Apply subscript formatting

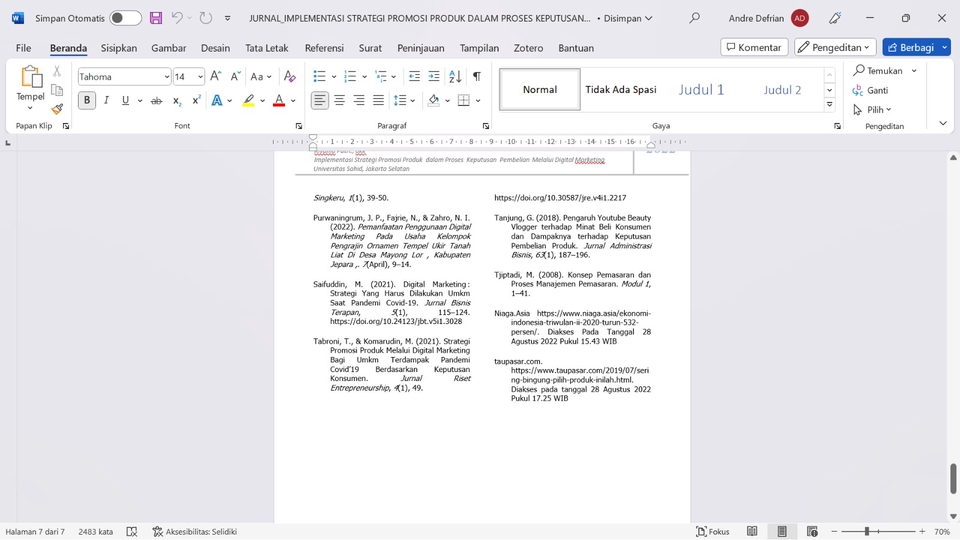pyautogui.click(x=176, y=100)
